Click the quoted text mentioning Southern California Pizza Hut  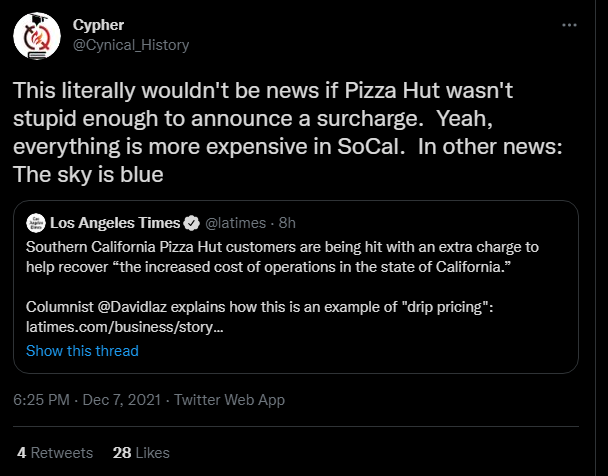point(282,257)
